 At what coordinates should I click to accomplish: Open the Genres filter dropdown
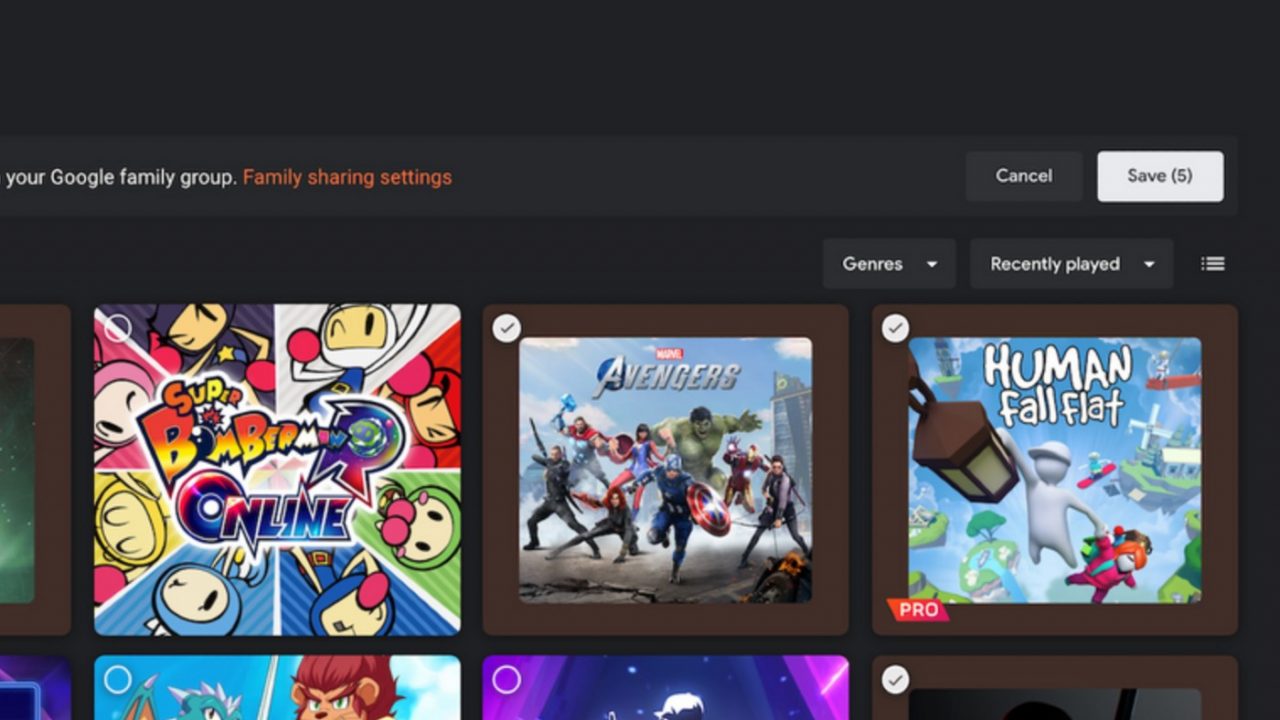(889, 264)
